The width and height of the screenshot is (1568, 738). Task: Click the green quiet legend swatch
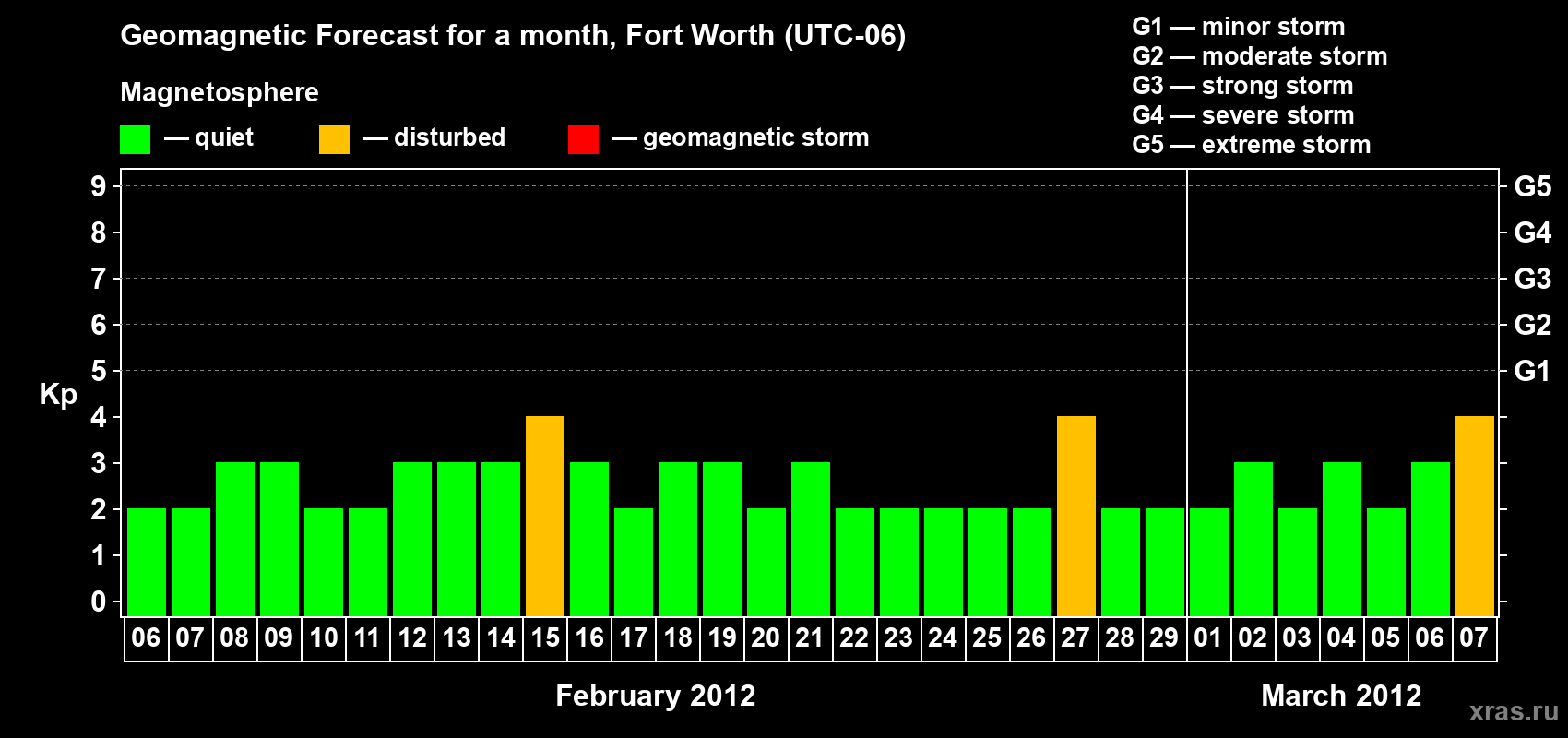135,139
